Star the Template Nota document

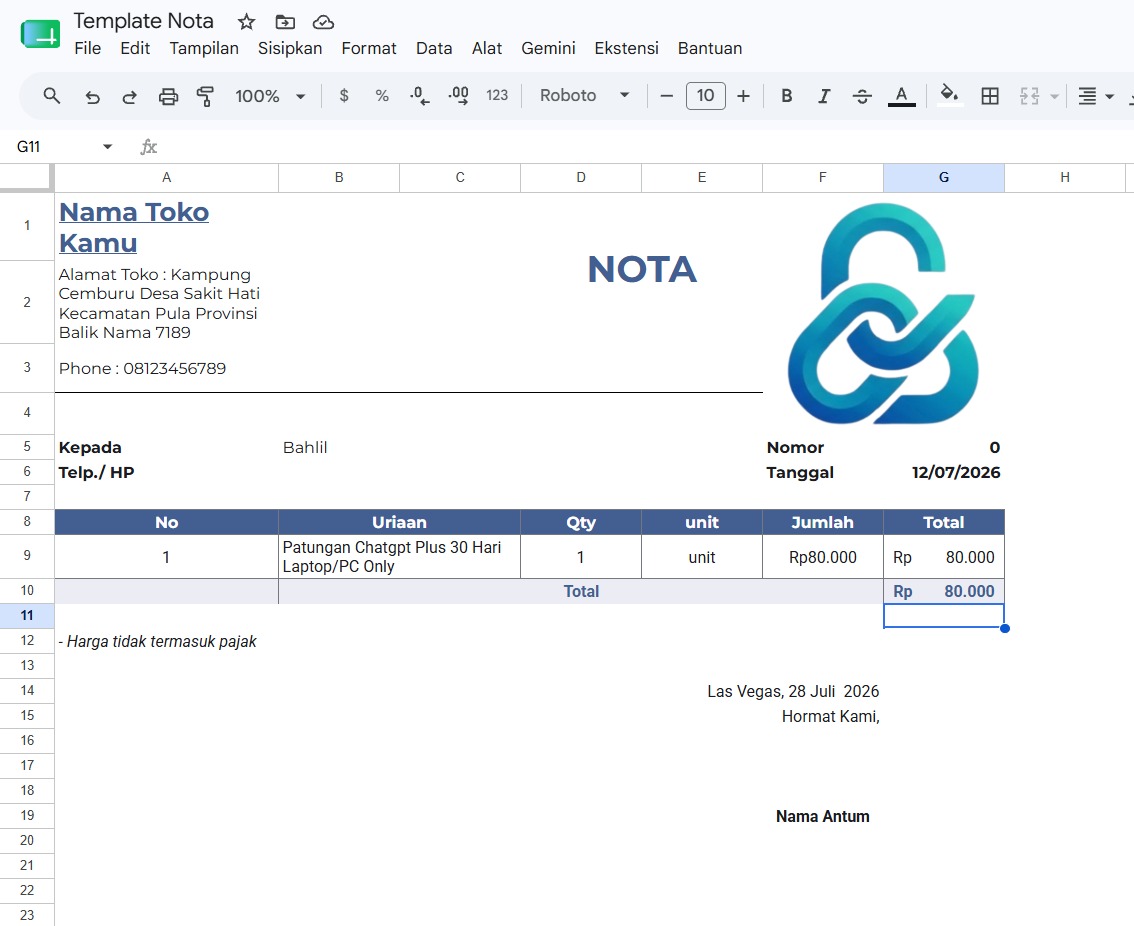coord(247,22)
